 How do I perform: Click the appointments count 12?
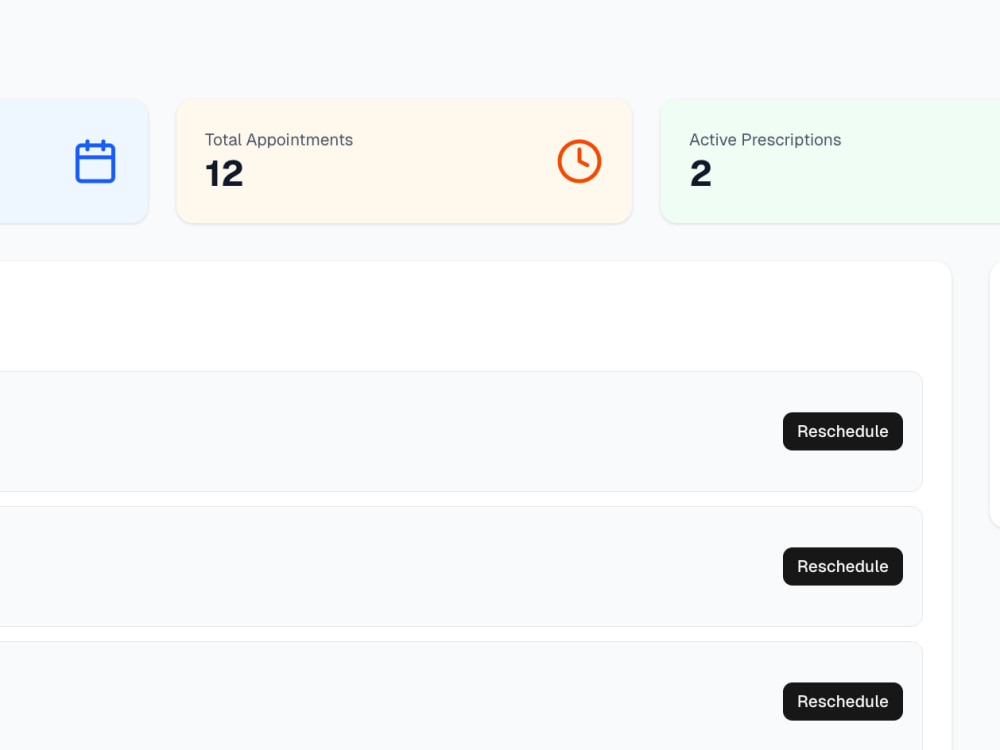click(x=224, y=173)
